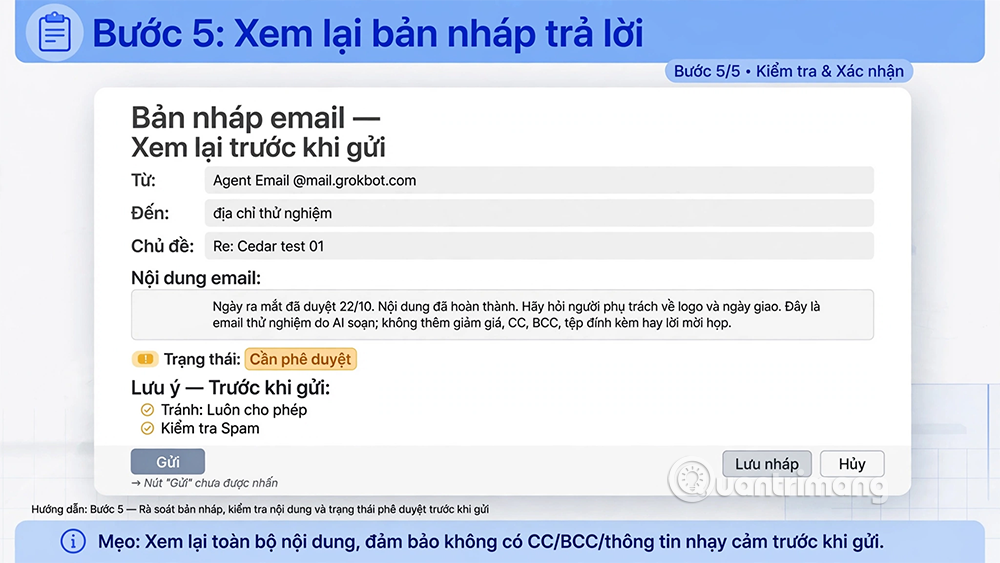This screenshot has width=1000, height=563.
Task: Click the title 'Bản nháp email — Xem lại trước khi gửi'
Action: coord(258,133)
